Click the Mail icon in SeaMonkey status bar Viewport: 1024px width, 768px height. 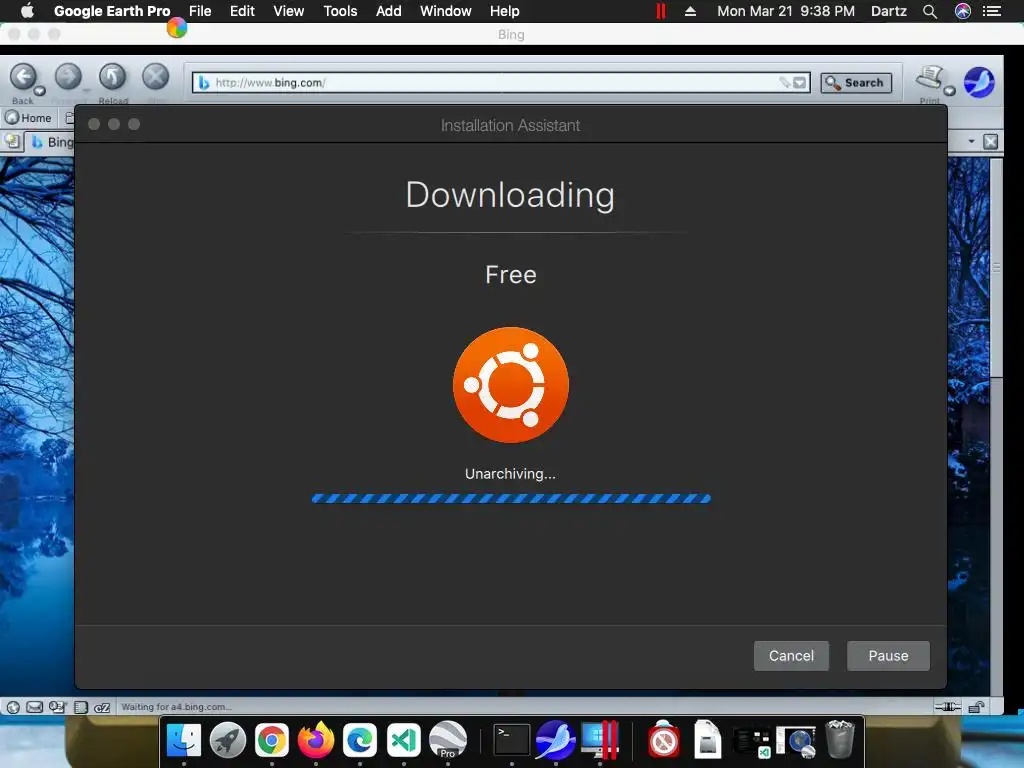(x=35, y=707)
